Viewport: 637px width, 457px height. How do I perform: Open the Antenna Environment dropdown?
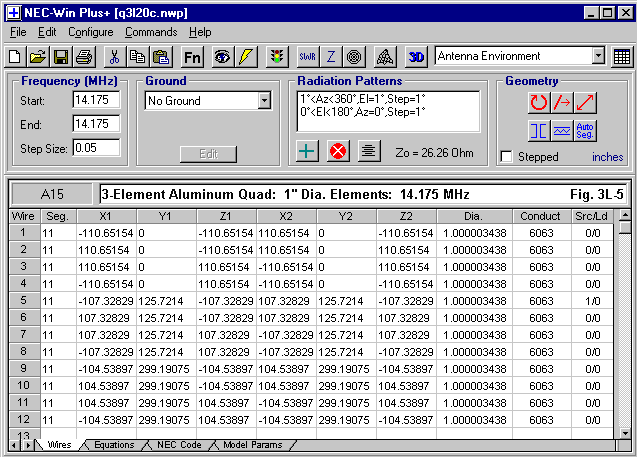click(596, 56)
